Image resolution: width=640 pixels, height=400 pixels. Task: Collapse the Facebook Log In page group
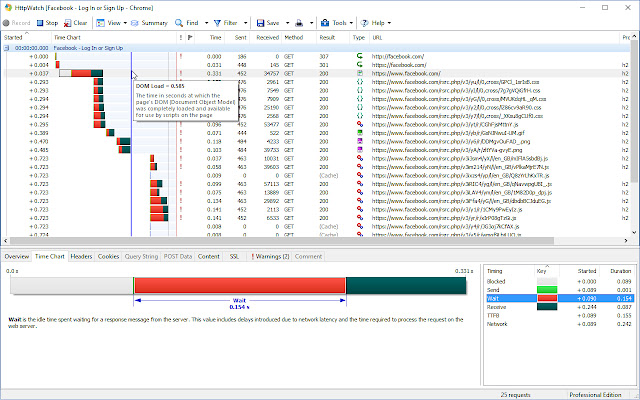pos(7,47)
